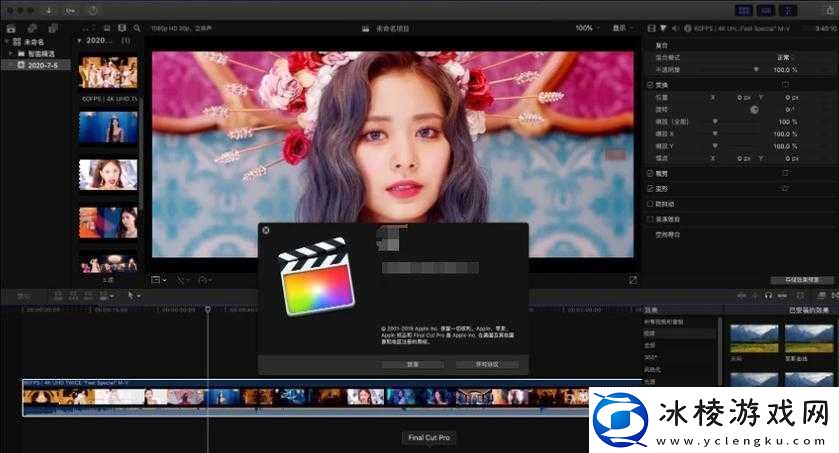Show the Libraries sidebar icon
Viewport: 839px width, 453px height.
coord(11,28)
